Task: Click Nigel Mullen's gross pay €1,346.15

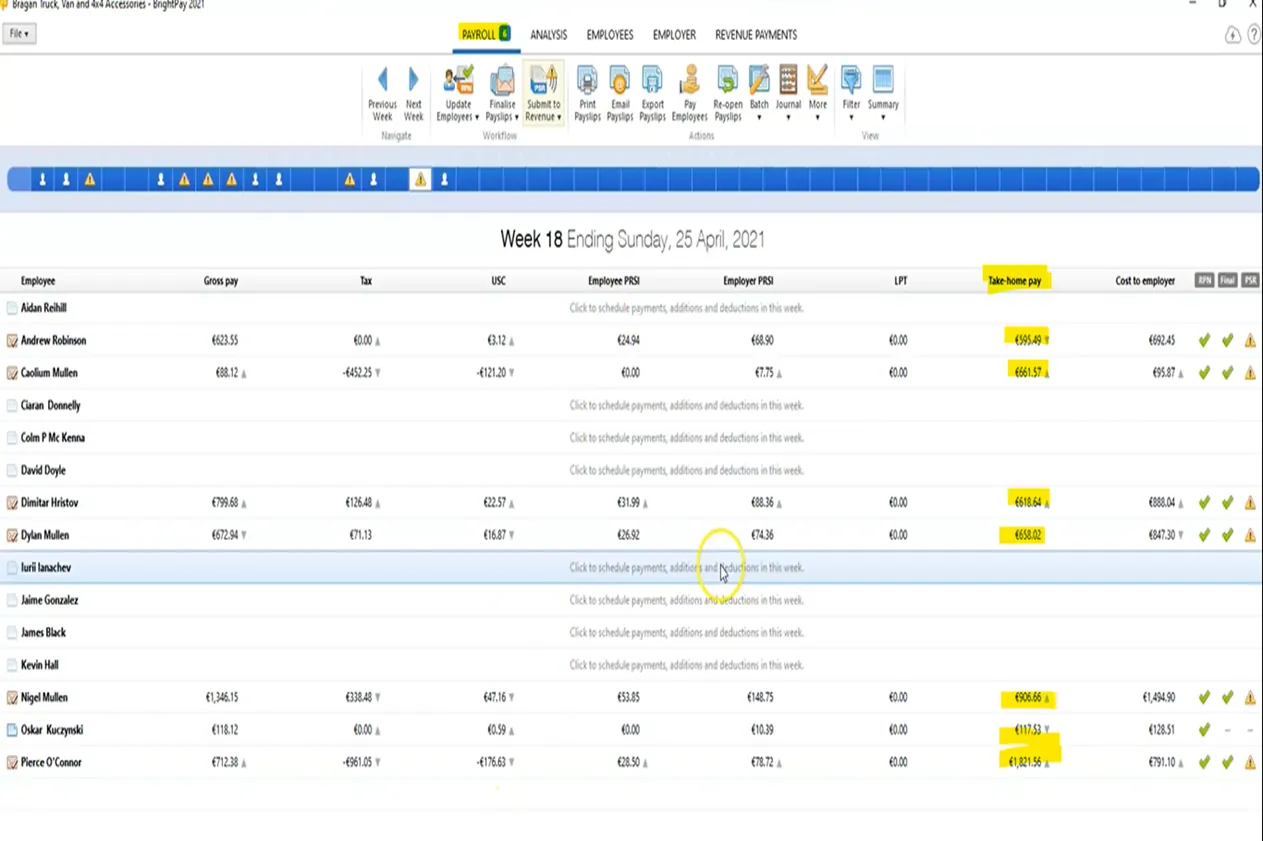Action: (x=222, y=698)
